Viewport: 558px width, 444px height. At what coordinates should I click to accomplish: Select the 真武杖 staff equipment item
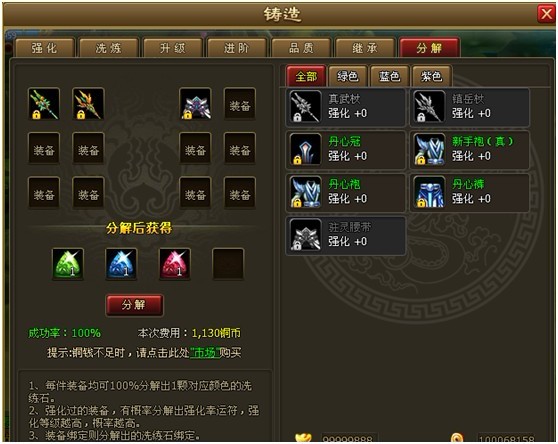(346, 107)
